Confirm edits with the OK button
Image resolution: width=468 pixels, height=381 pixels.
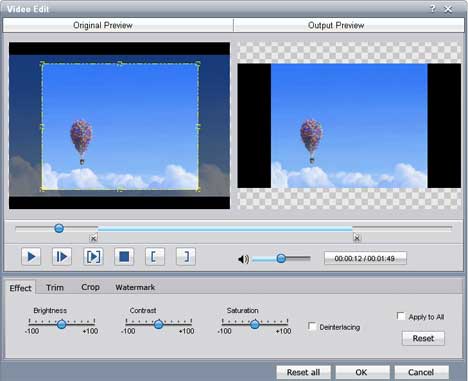[x=362, y=372]
